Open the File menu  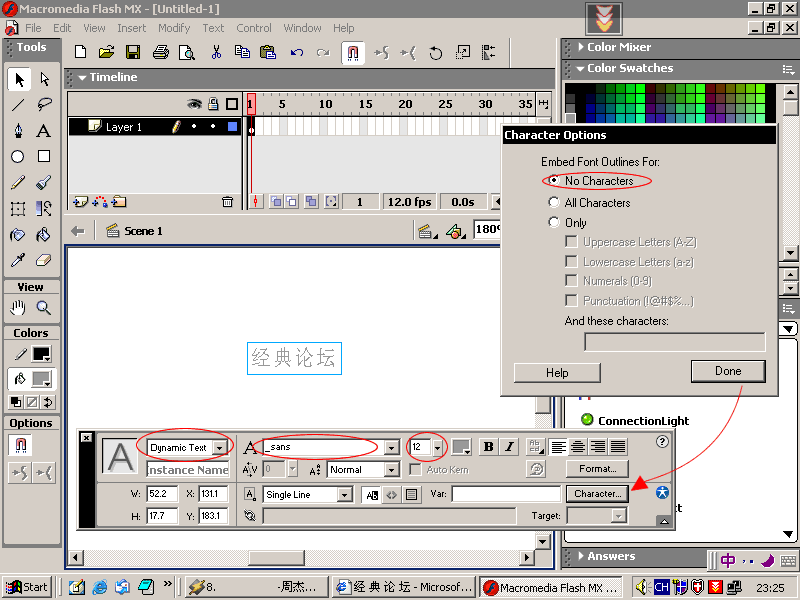[x=33, y=28]
